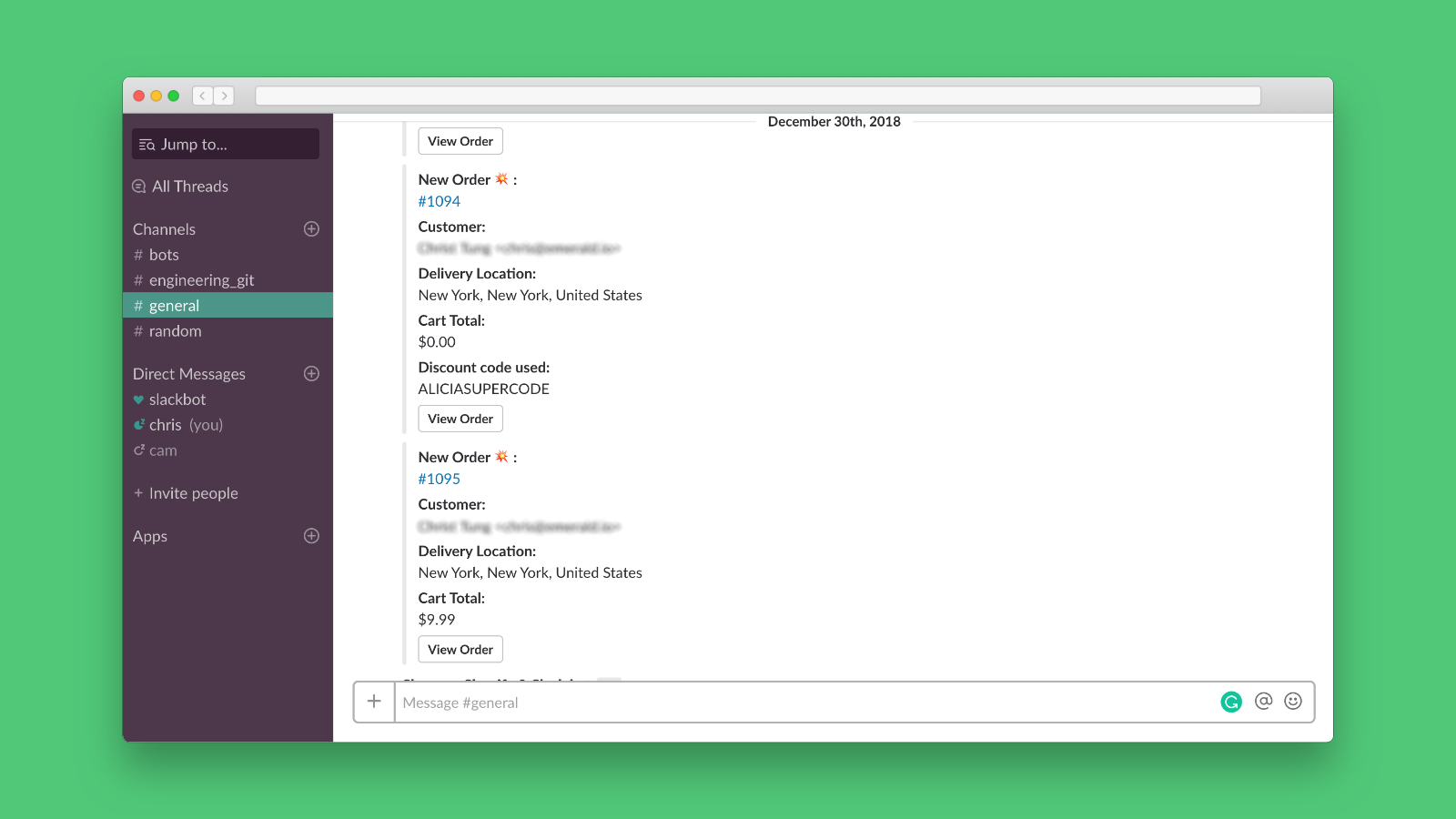Click the Grammarly icon in the message field
The image size is (1456, 819).
tap(1231, 702)
